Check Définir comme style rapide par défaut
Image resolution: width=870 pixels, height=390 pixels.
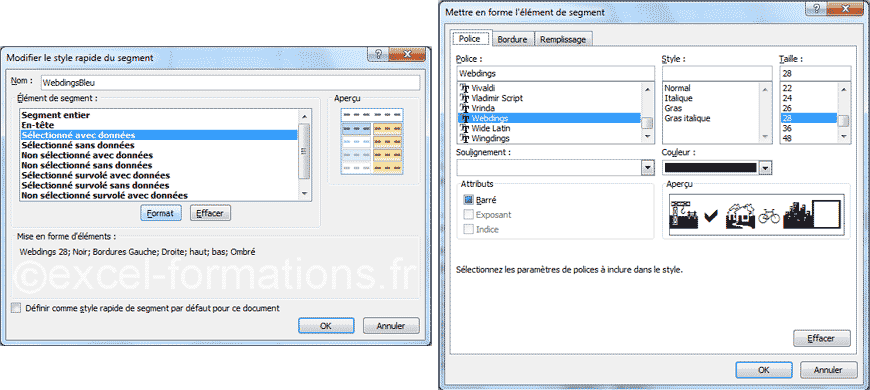click(16, 307)
